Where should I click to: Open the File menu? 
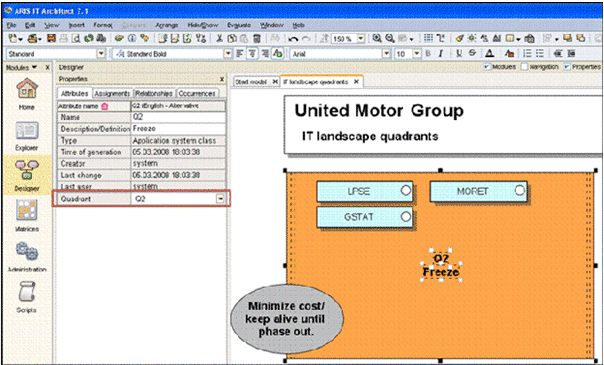pyautogui.click(x=11, y=25)
